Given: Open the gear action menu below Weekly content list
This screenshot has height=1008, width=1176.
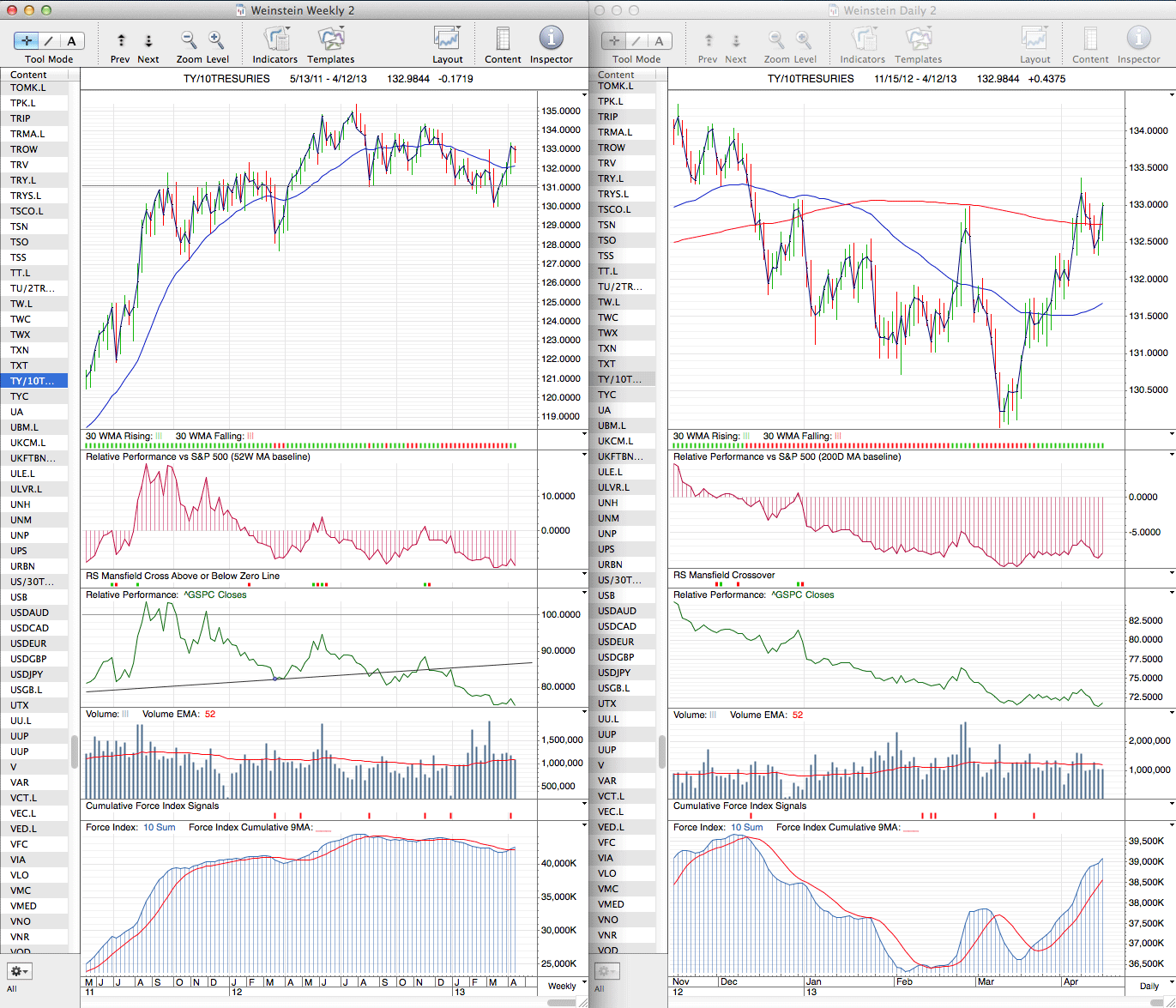Looking at the screenshot, I should pos(19,972).
